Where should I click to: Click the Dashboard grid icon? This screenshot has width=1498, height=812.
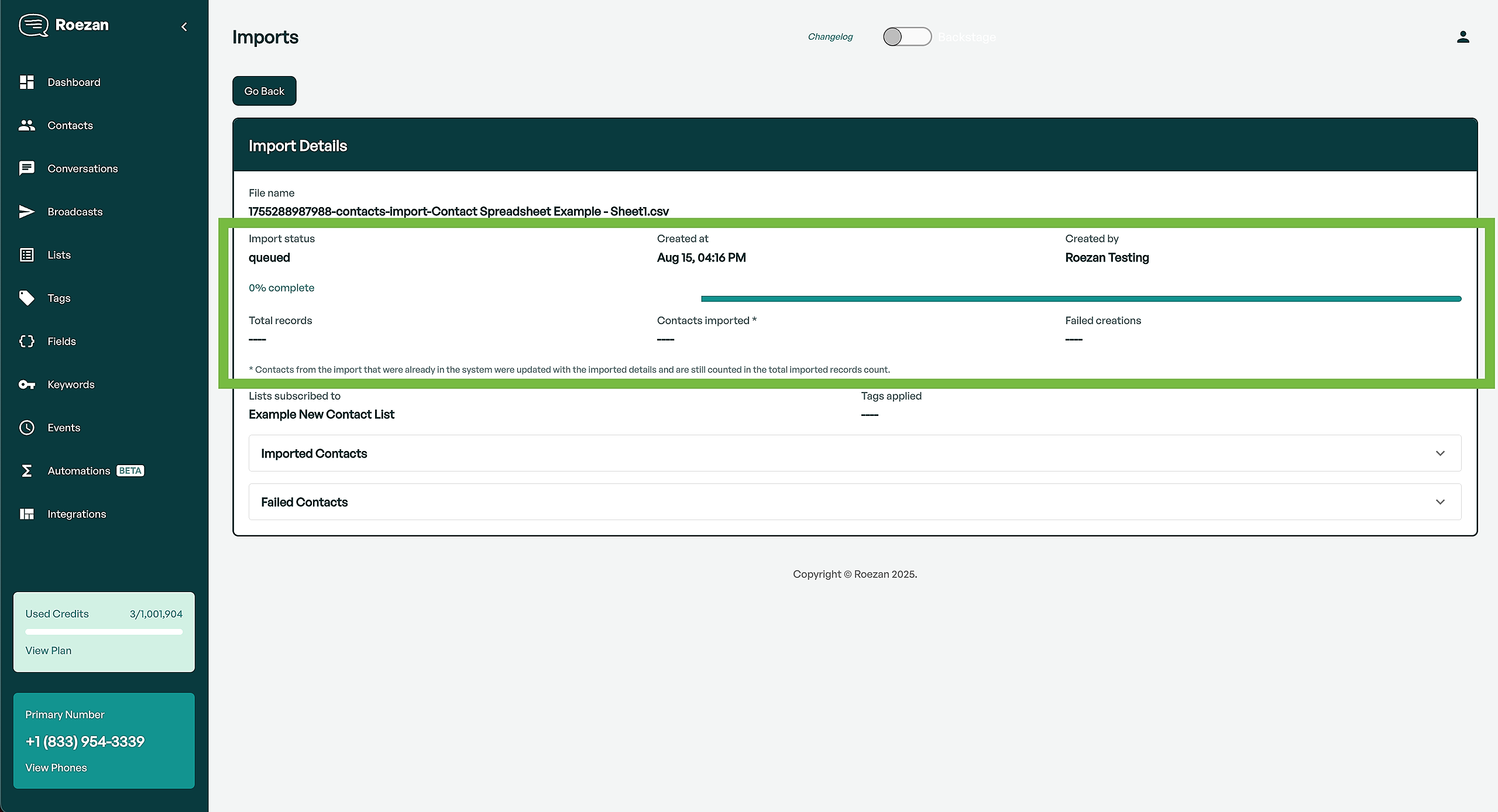point(27,82)
